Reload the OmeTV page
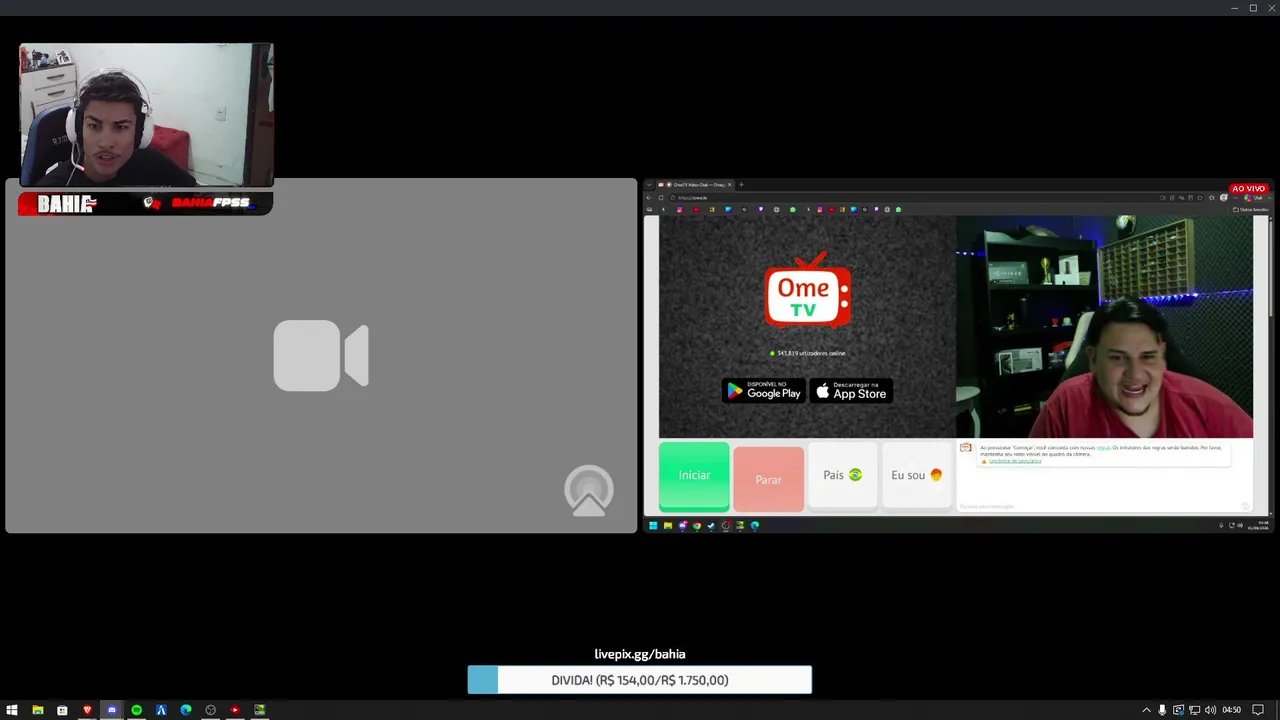Viewport: 1280px width, 720px height. point(662,197)
